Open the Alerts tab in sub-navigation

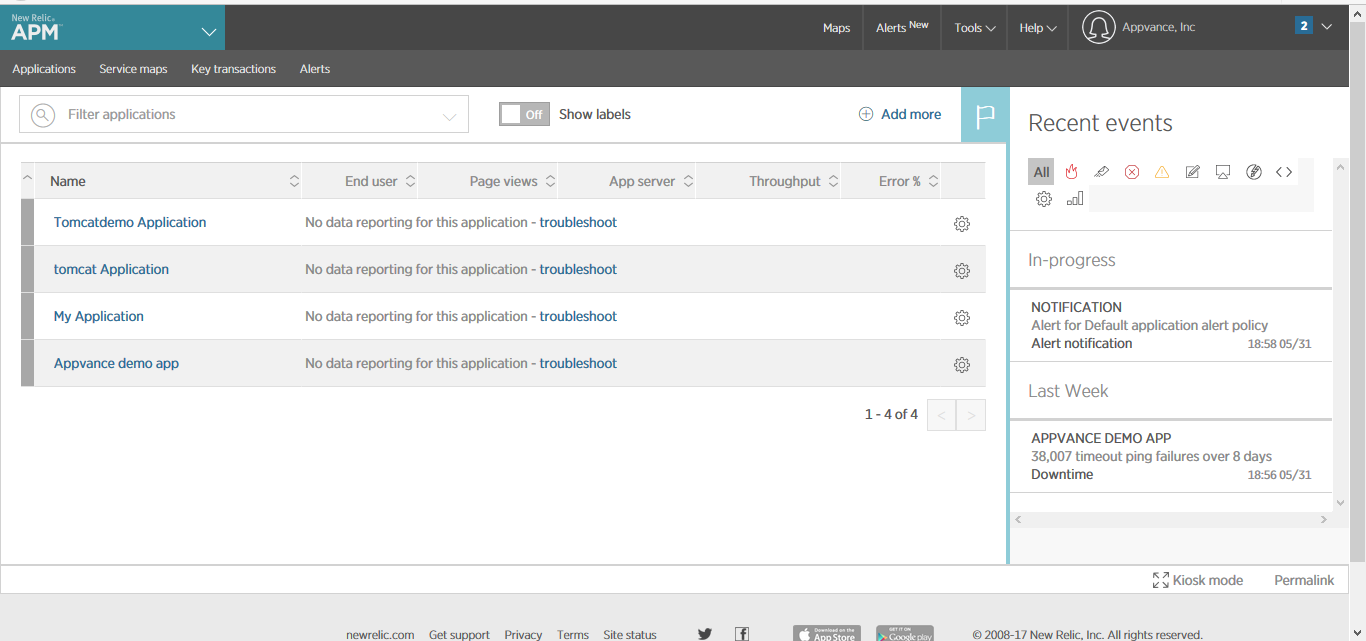[x=315, y=69]
